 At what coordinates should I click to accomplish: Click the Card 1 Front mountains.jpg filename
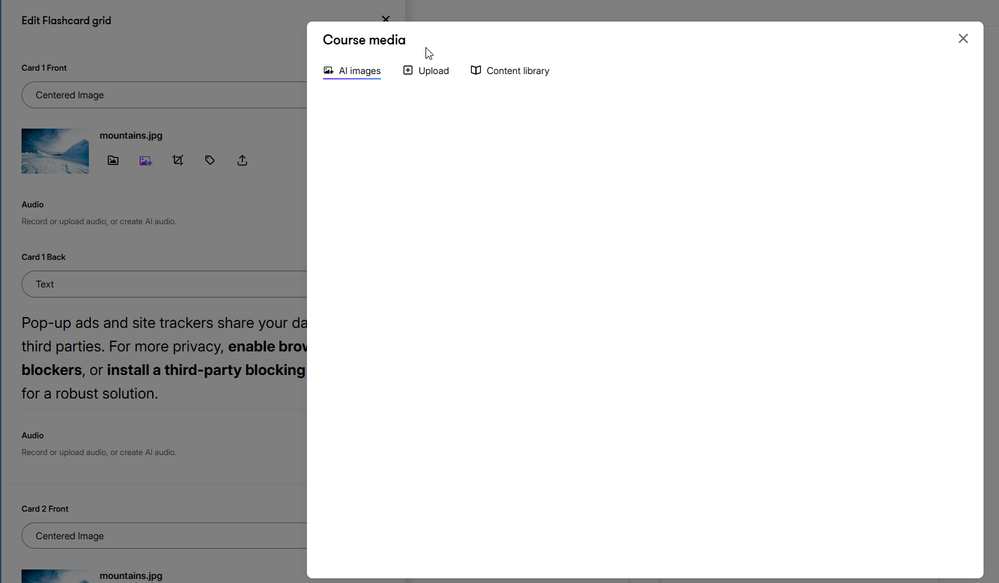point(131,135)
